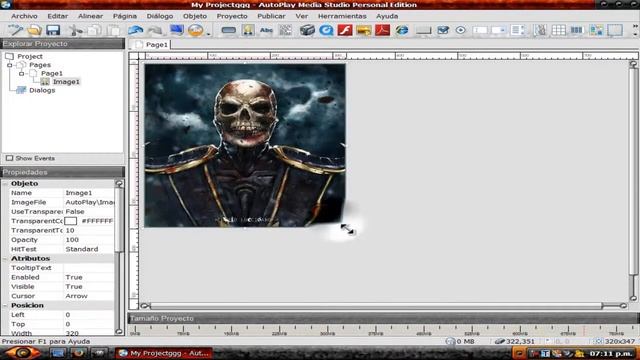Viewport: 640px width, 360px height.
Task: Click the Cut scissors icon
Action: [75, 30]
